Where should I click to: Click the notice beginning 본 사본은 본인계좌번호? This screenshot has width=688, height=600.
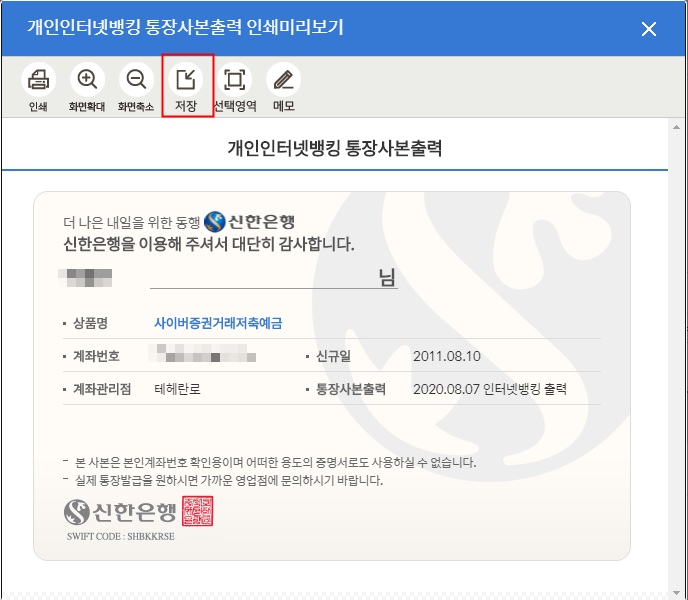click(276, 462)
